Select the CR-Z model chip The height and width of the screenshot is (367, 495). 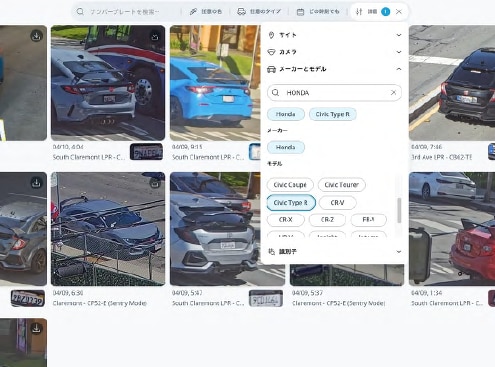click(x=327, y=220)
